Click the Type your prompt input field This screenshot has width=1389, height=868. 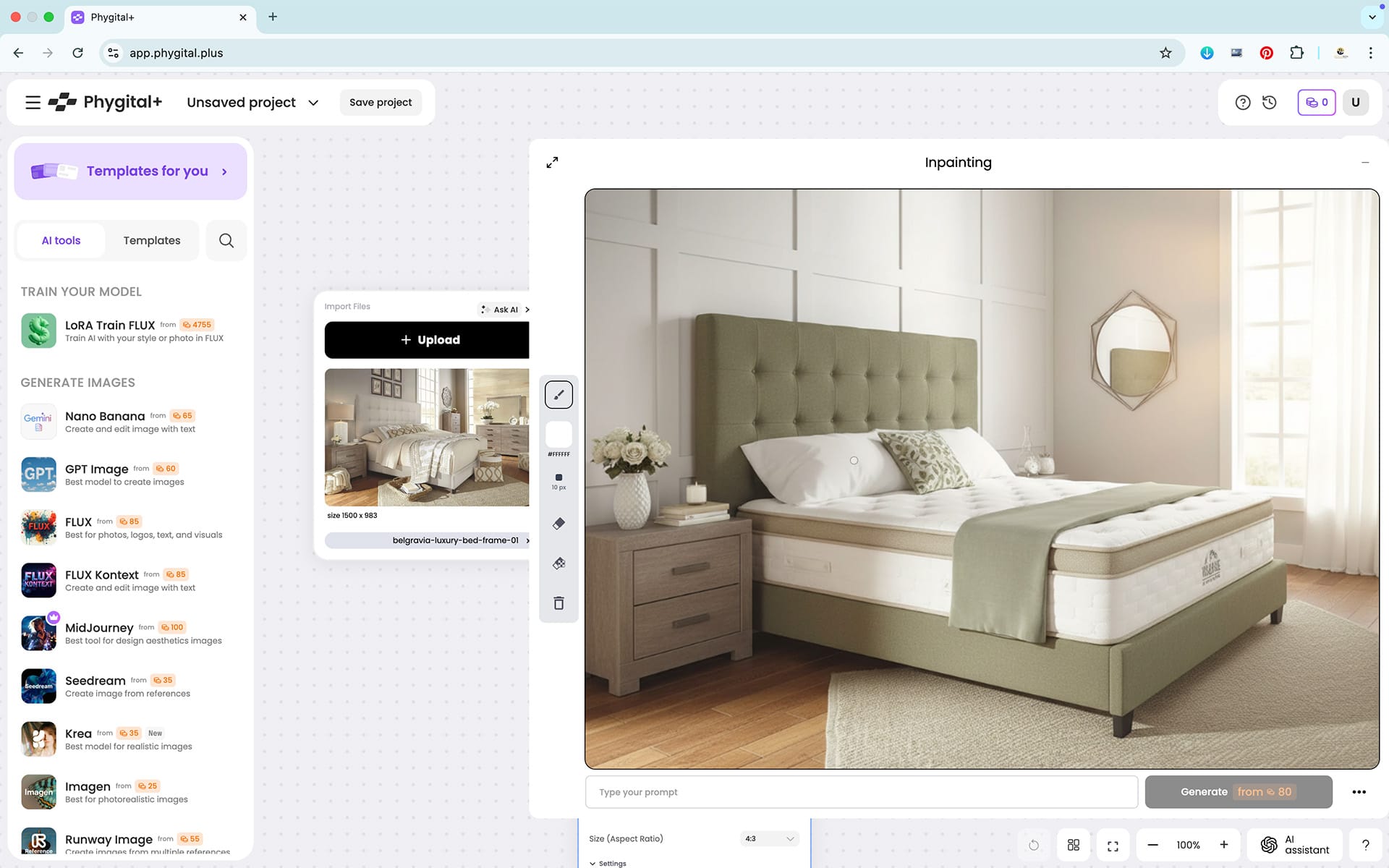tap(861, 792)
